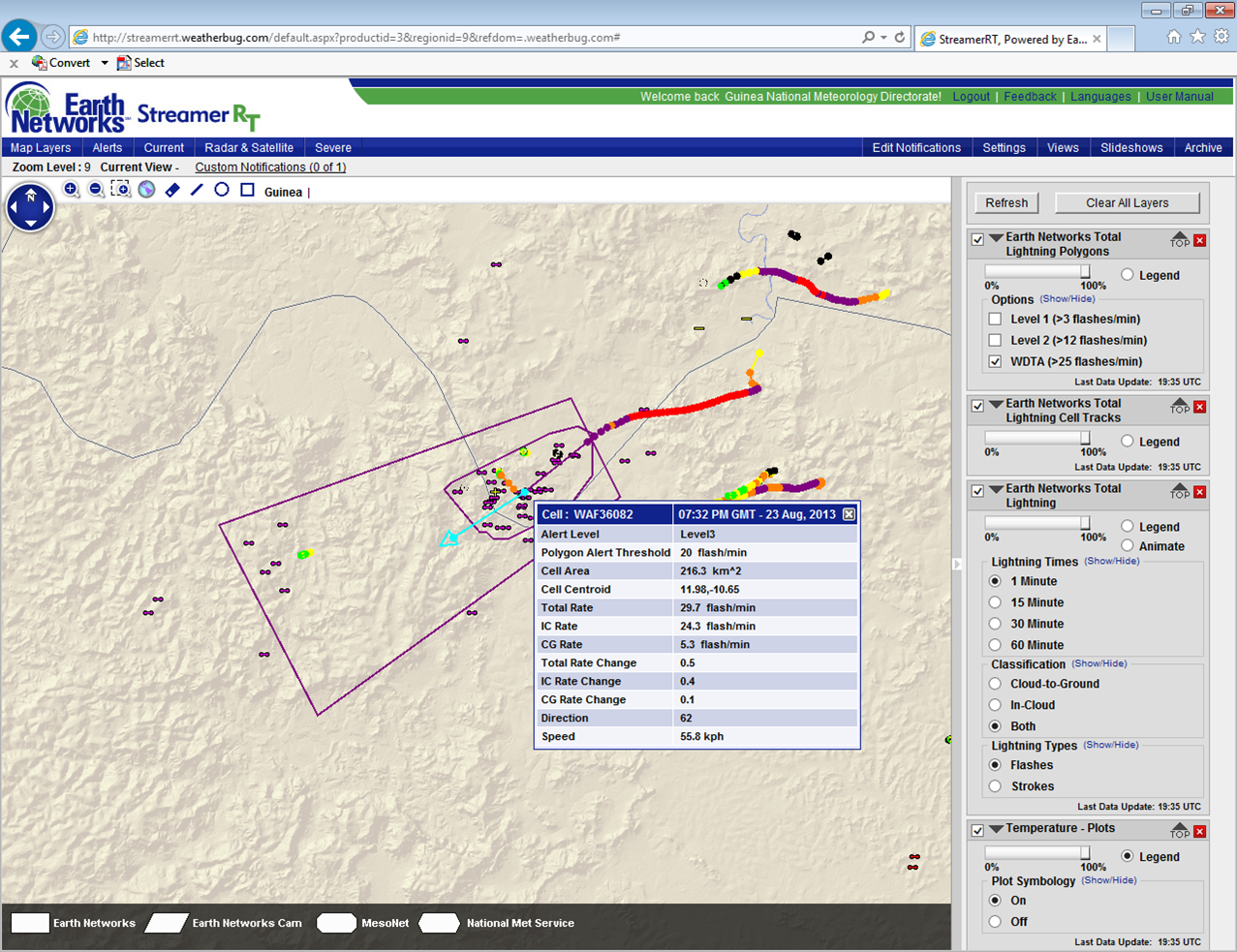Open the Severe menu
Screen dimensions: 1237x952
tap(333, 148)
